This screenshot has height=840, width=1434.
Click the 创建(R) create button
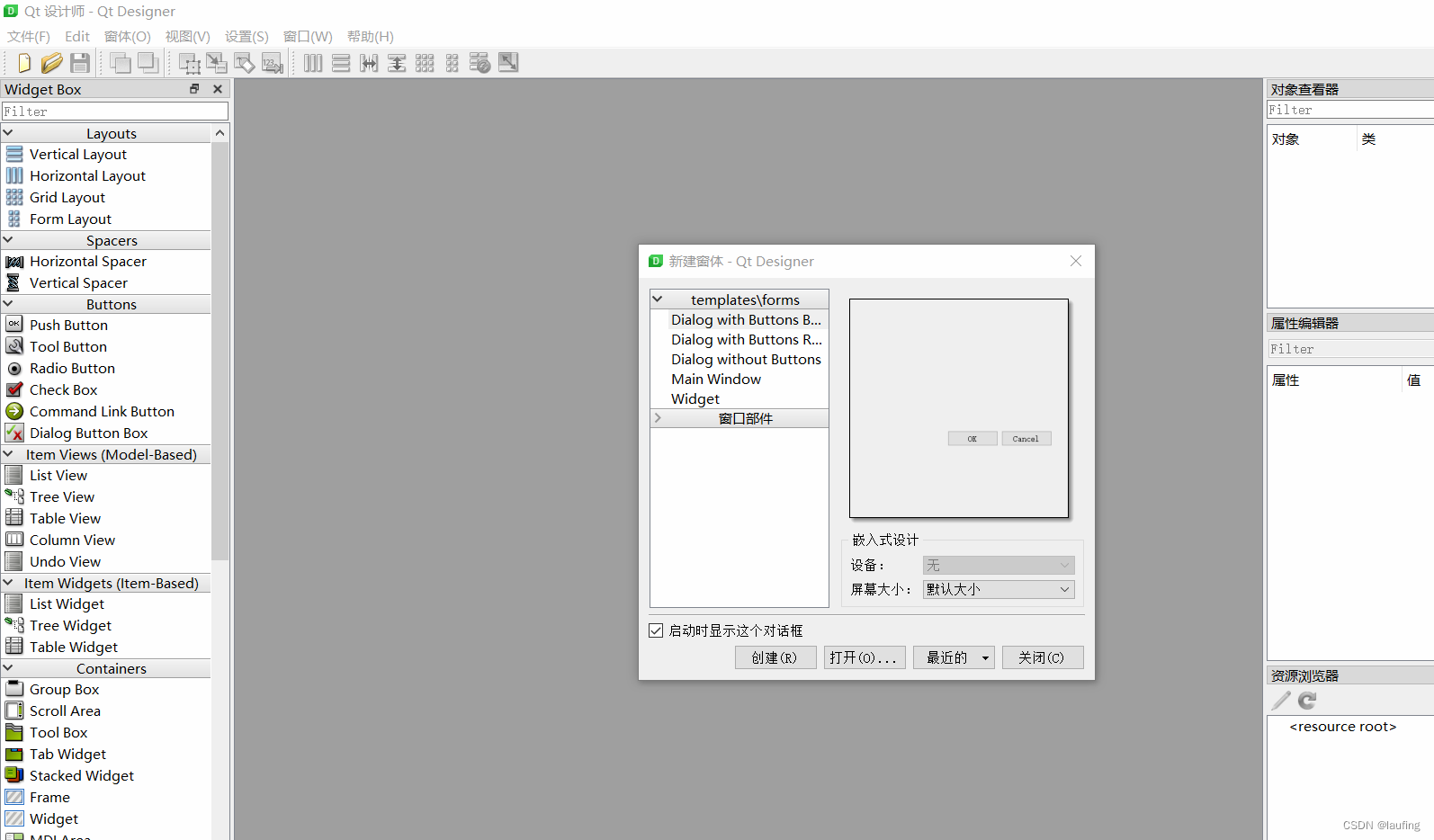pos(775,657)
